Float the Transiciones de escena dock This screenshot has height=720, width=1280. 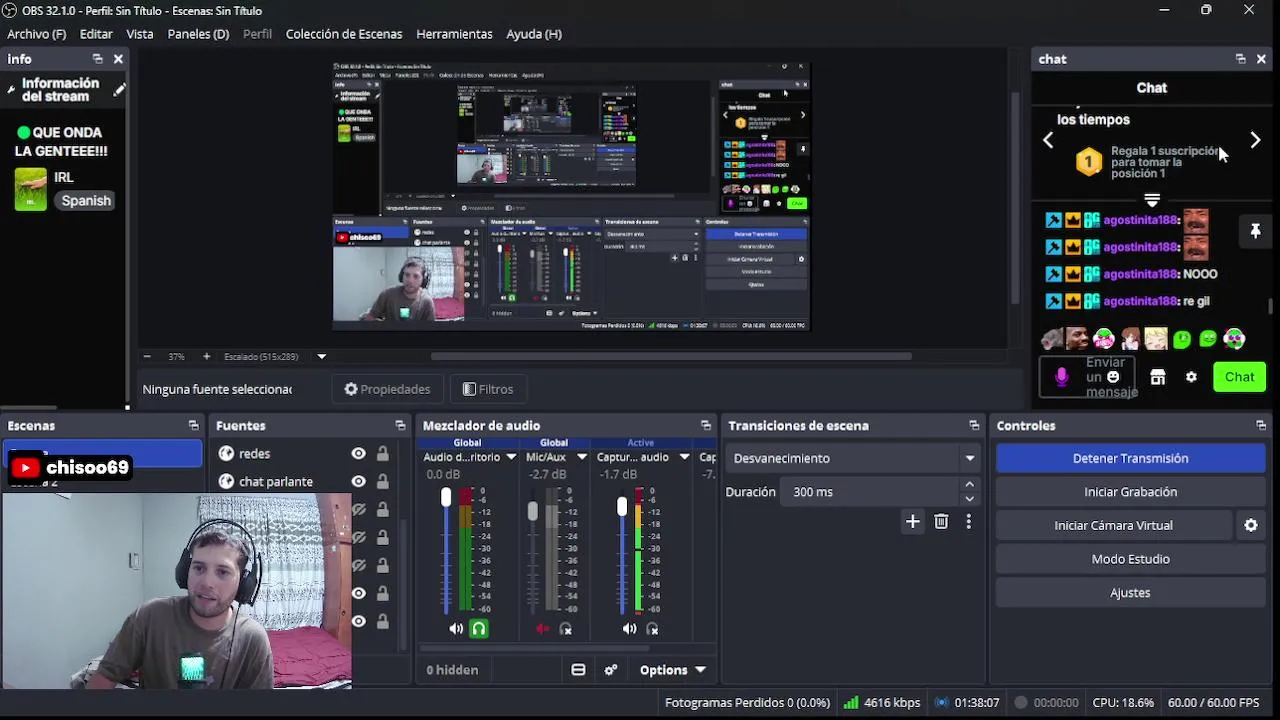point(974,425)
